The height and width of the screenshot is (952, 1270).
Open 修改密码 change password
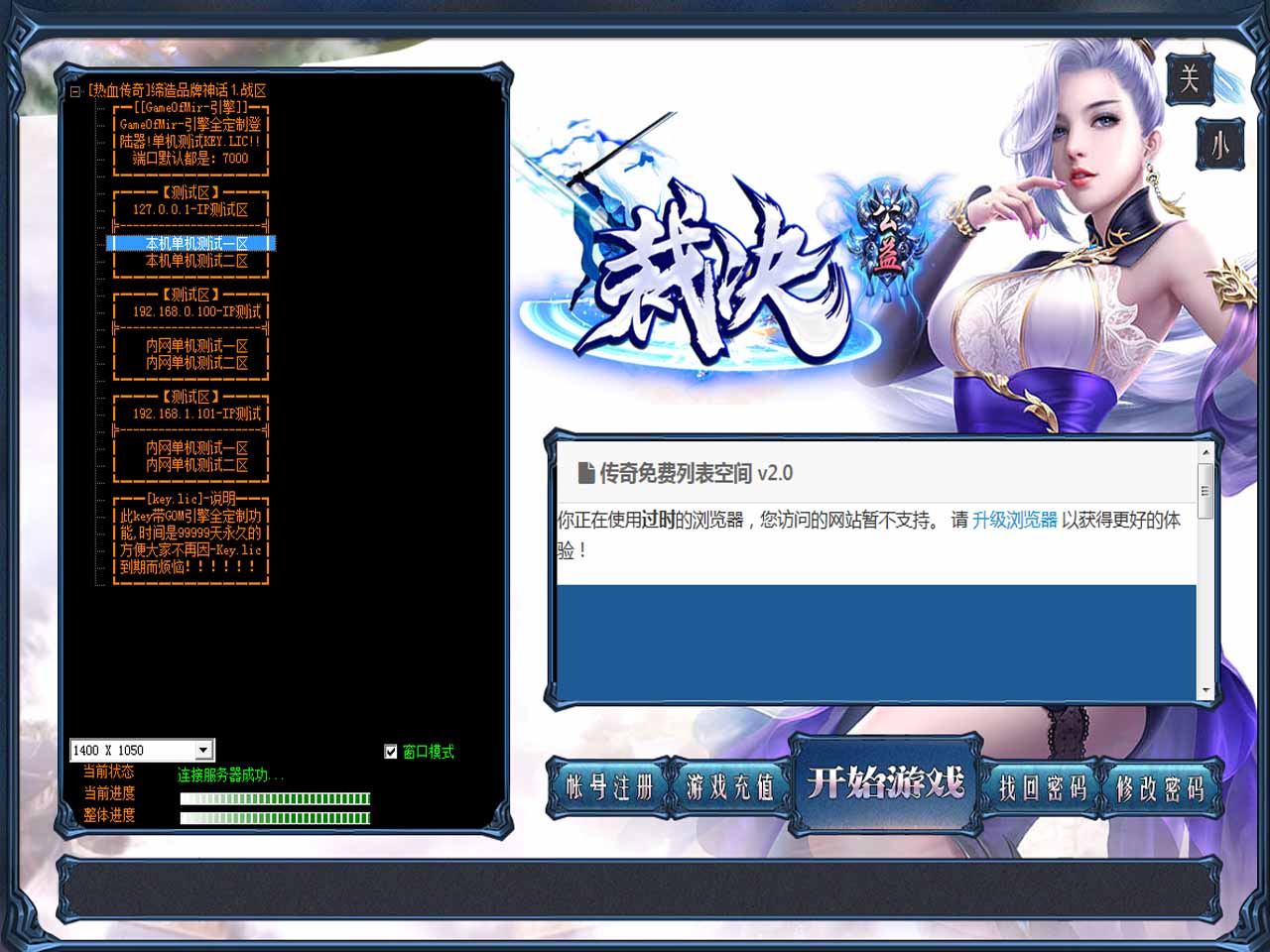1160,788
